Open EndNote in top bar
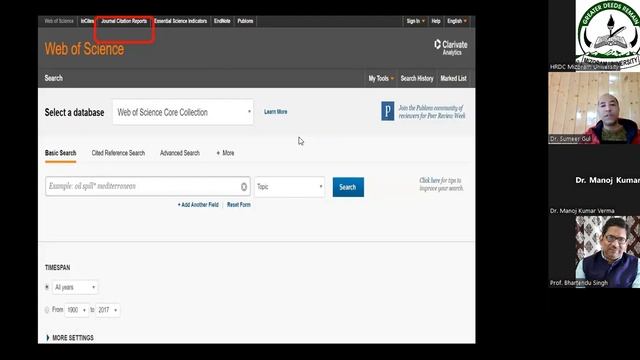Viewport: 640px width, 360px height. pyautogui.click(x=222, y=21)
